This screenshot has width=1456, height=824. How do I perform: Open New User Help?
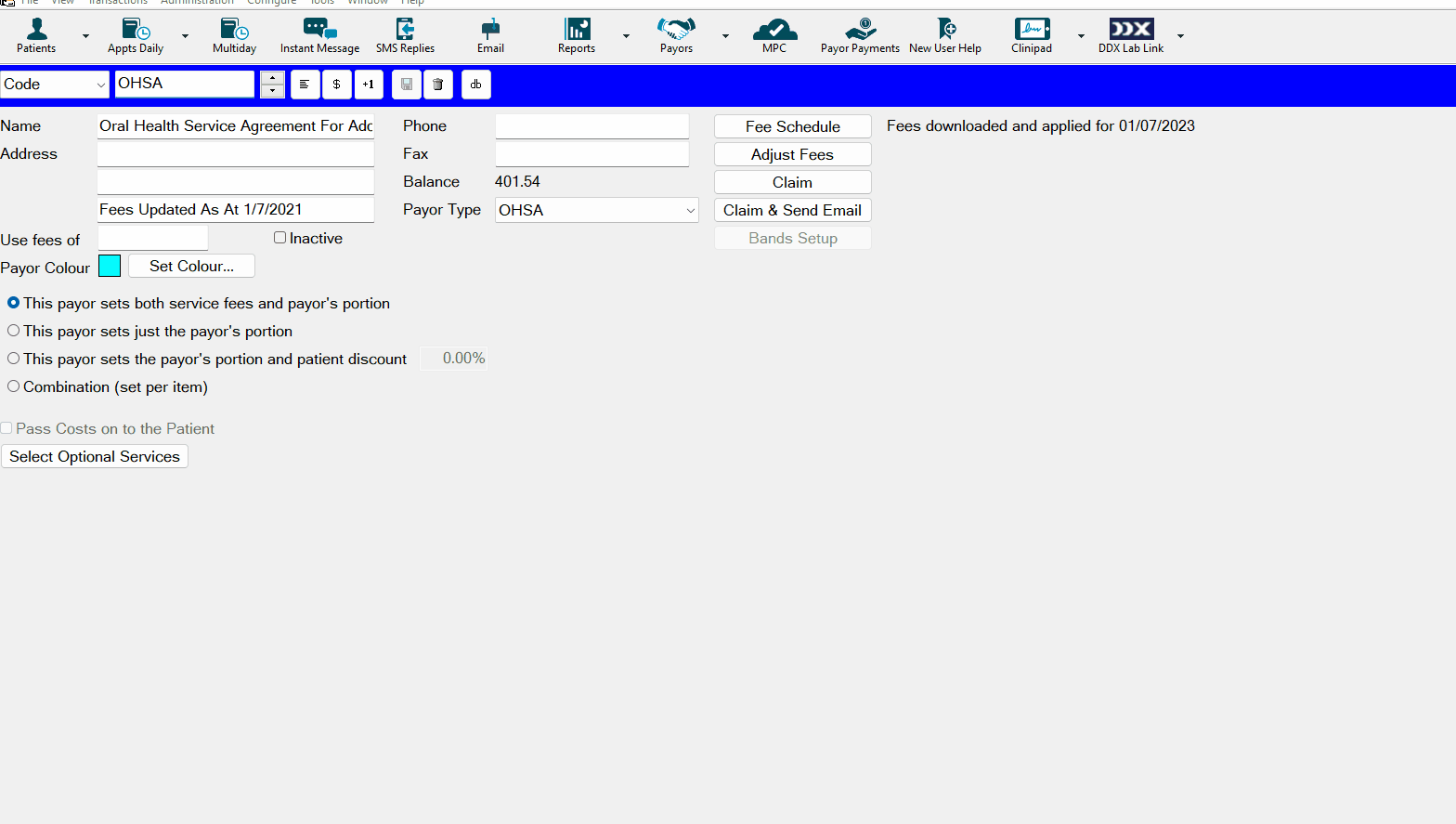tap(945, 36)
